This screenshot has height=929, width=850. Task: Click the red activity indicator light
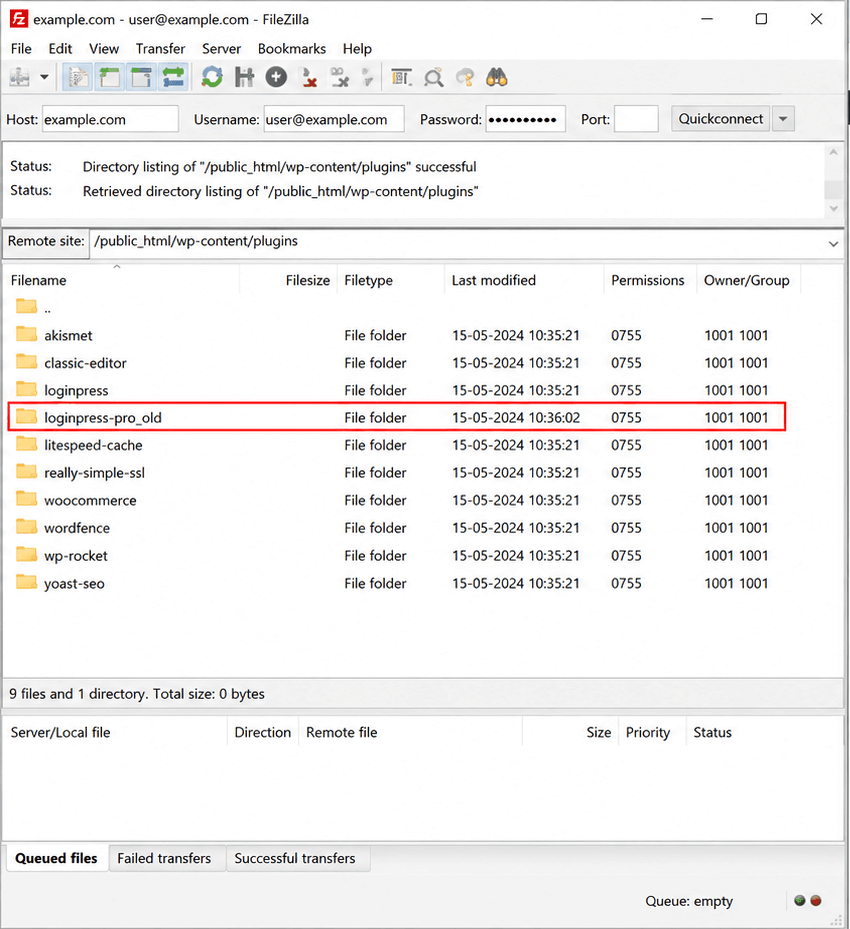(816, 901)
